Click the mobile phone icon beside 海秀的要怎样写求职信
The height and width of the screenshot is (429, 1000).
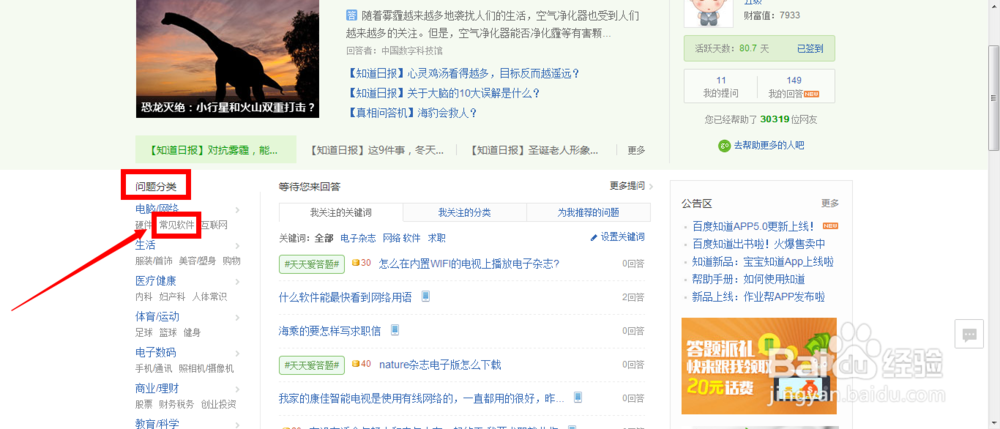coord(395,330)
